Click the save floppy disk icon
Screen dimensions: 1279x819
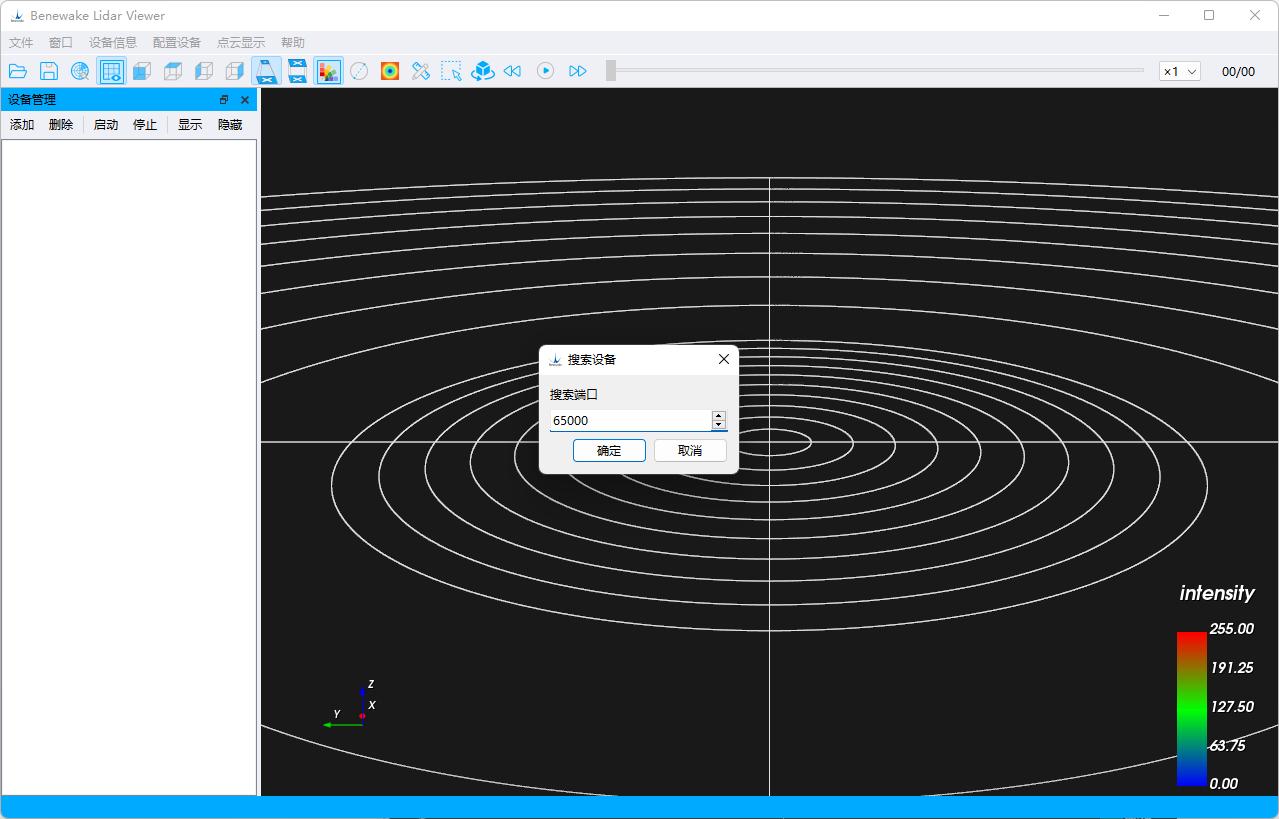[49, 71]
